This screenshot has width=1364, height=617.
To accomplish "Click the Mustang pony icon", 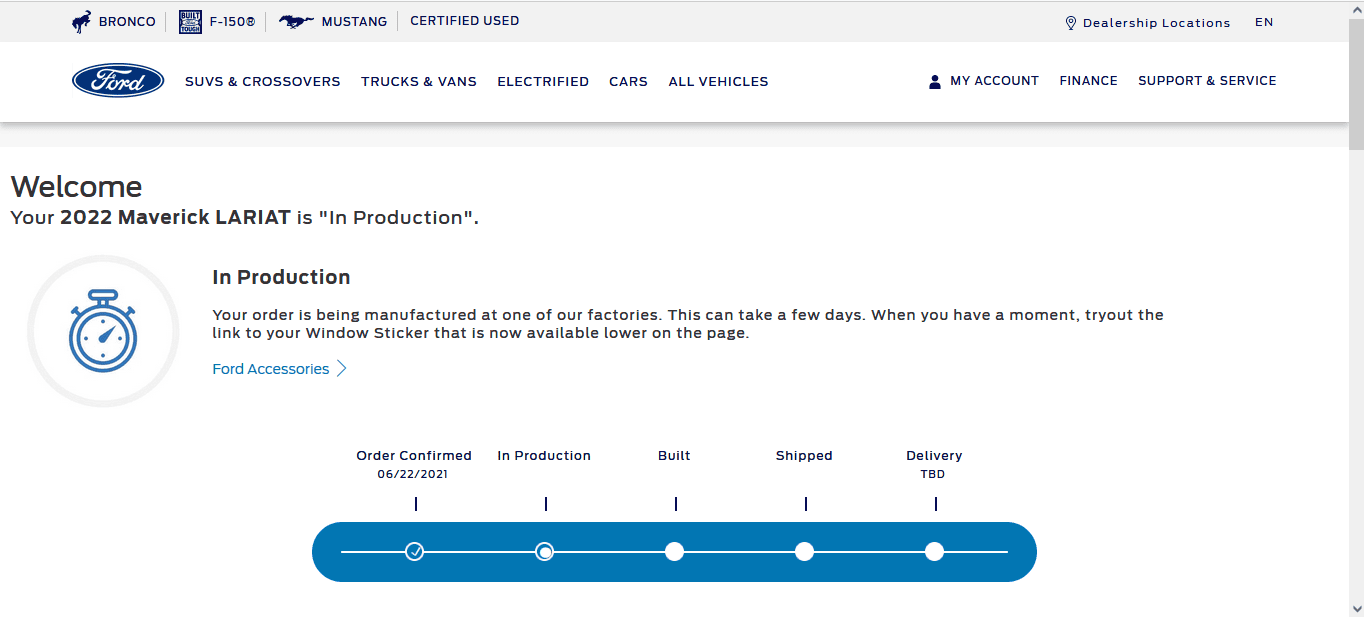I will click(296, 21).
